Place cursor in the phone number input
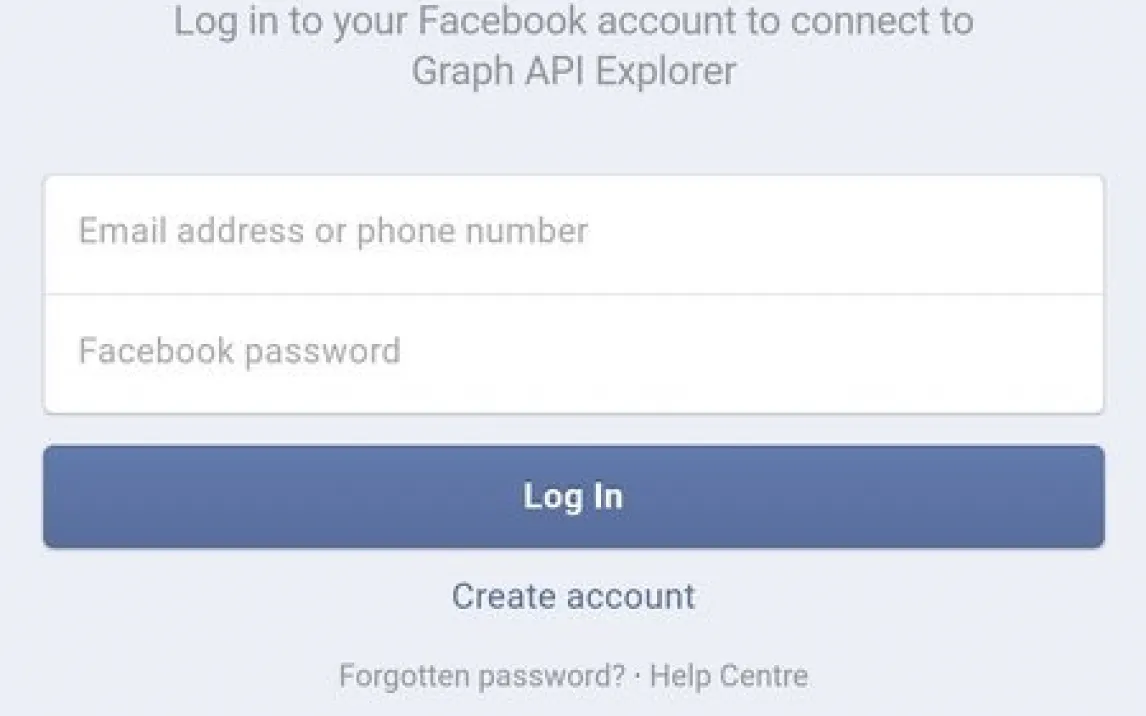The height and width of the screenshot is (716, 1146). point(574,235)
